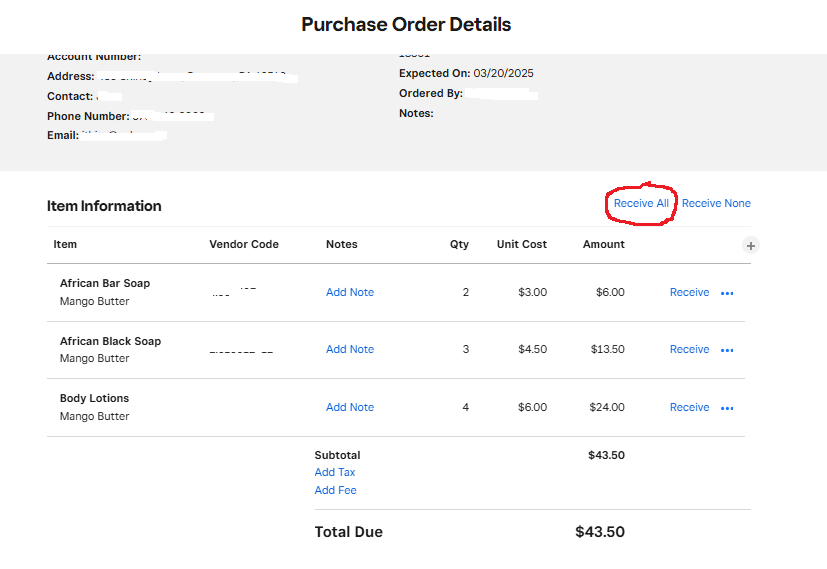Screen dimensions: 827x569
Task: Open the three-dot menu for African Bar Soap
Action: point(727,293)
